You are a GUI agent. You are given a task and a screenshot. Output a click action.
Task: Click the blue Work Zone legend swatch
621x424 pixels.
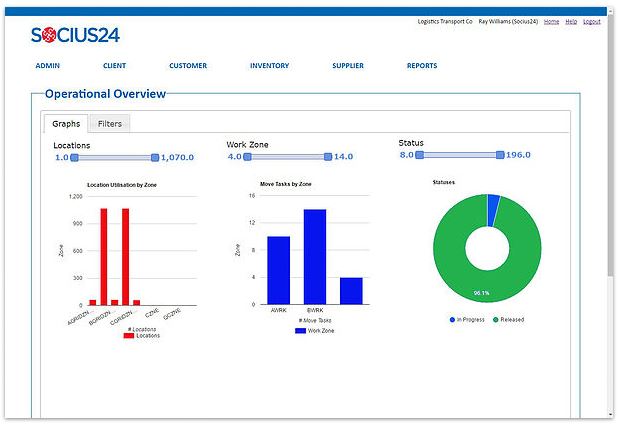click(x=300, y=331)
